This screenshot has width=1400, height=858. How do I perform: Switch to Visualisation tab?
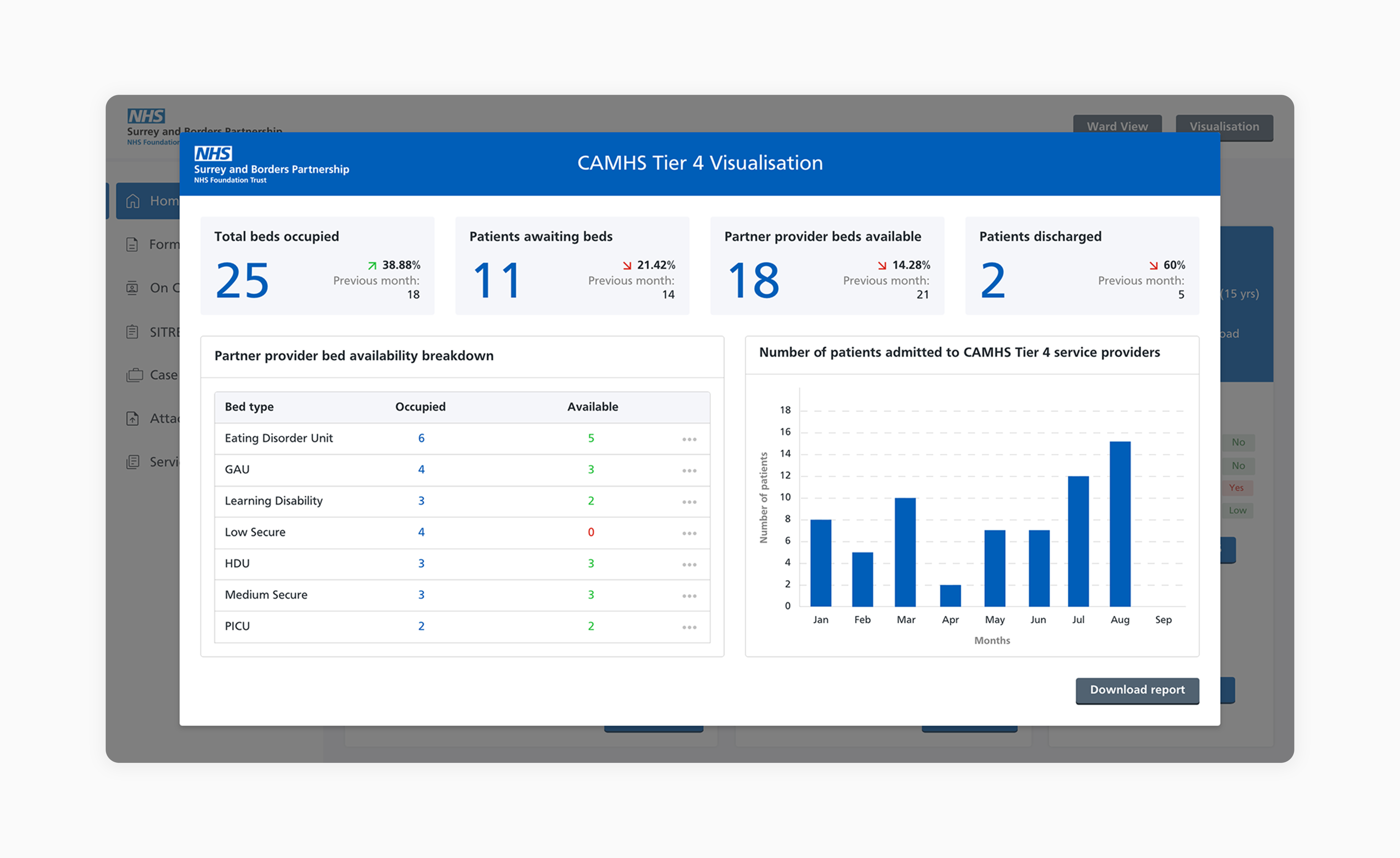coord(1224,126)
